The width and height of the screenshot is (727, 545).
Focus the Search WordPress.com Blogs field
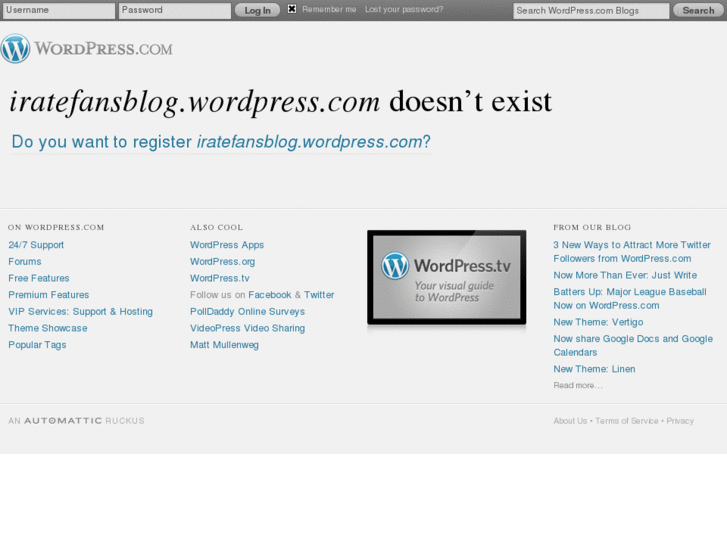[591, 11]
